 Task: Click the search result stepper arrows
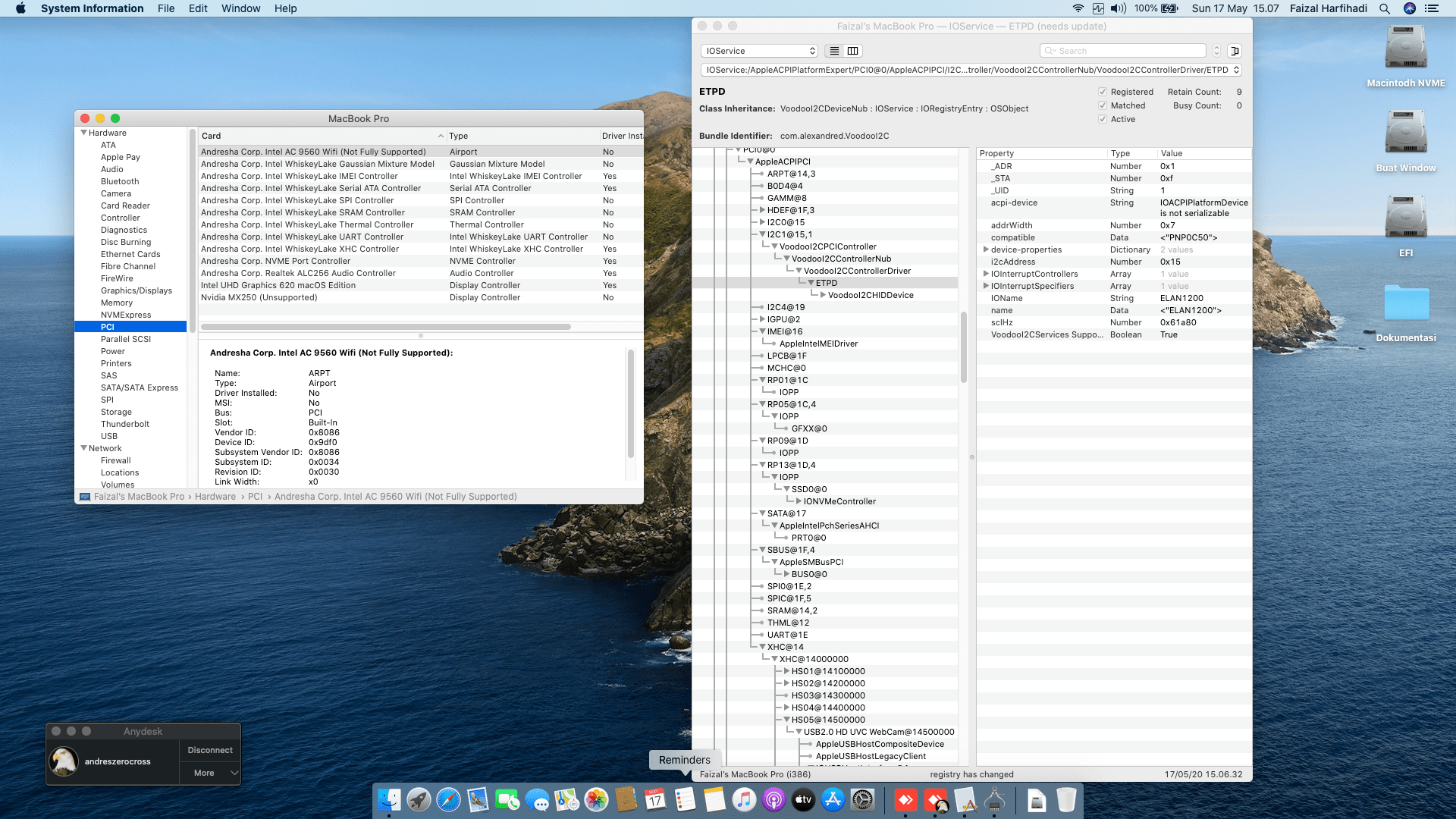pyautogui.click(x=1216, y=51)
